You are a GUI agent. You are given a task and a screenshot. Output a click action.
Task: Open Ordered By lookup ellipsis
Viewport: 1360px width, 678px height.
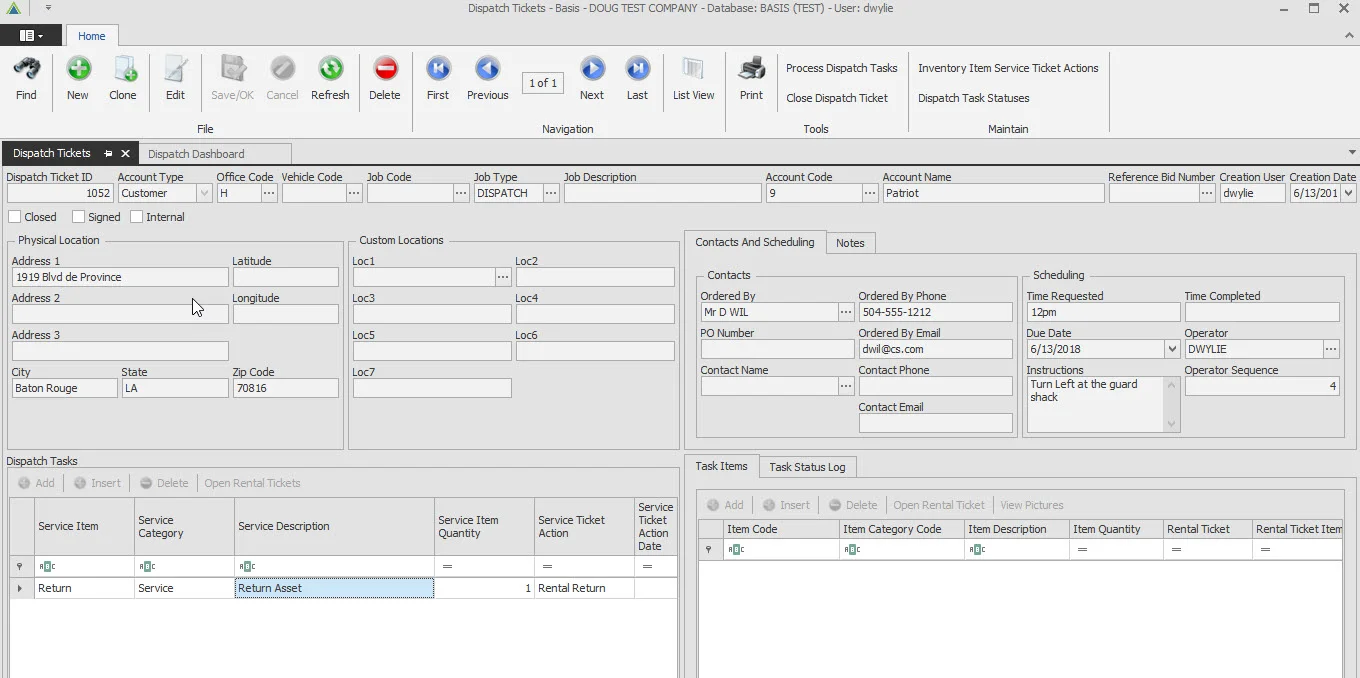pos(846,312)
